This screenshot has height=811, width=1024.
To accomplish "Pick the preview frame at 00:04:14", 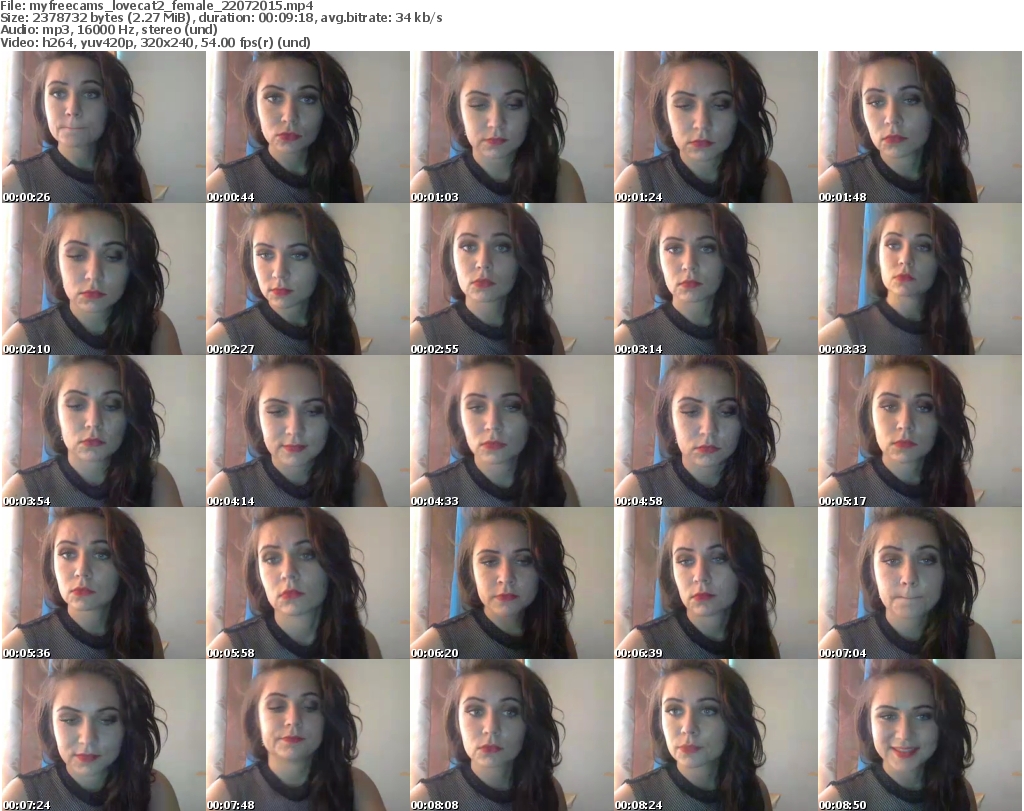I will tap(308, 432).
